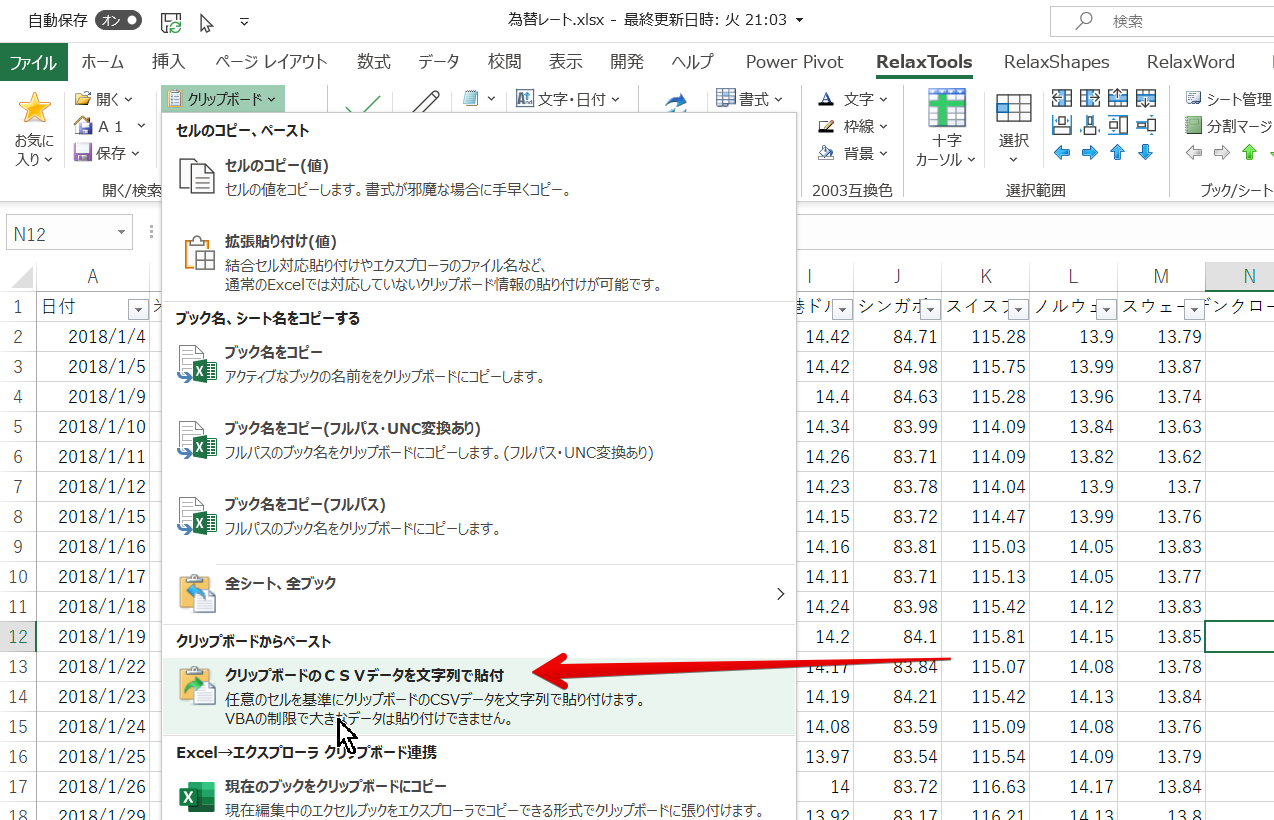This screenshot has height=820, width=1274.
Task: Click the blue up arrow in 選択範囲
Action: 1118,153
